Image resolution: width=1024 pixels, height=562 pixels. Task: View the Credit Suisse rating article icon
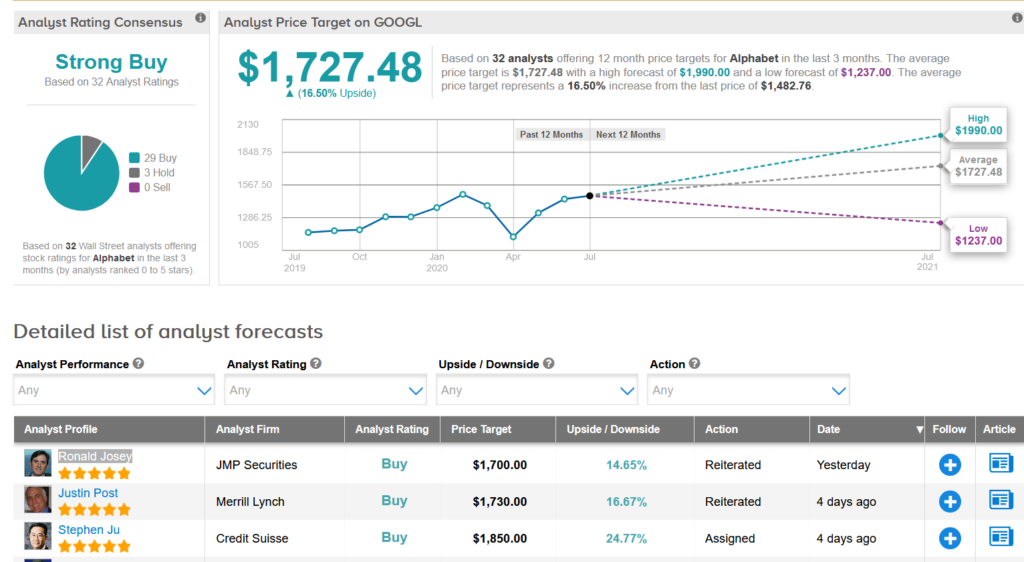click(x=1000, y=537)
